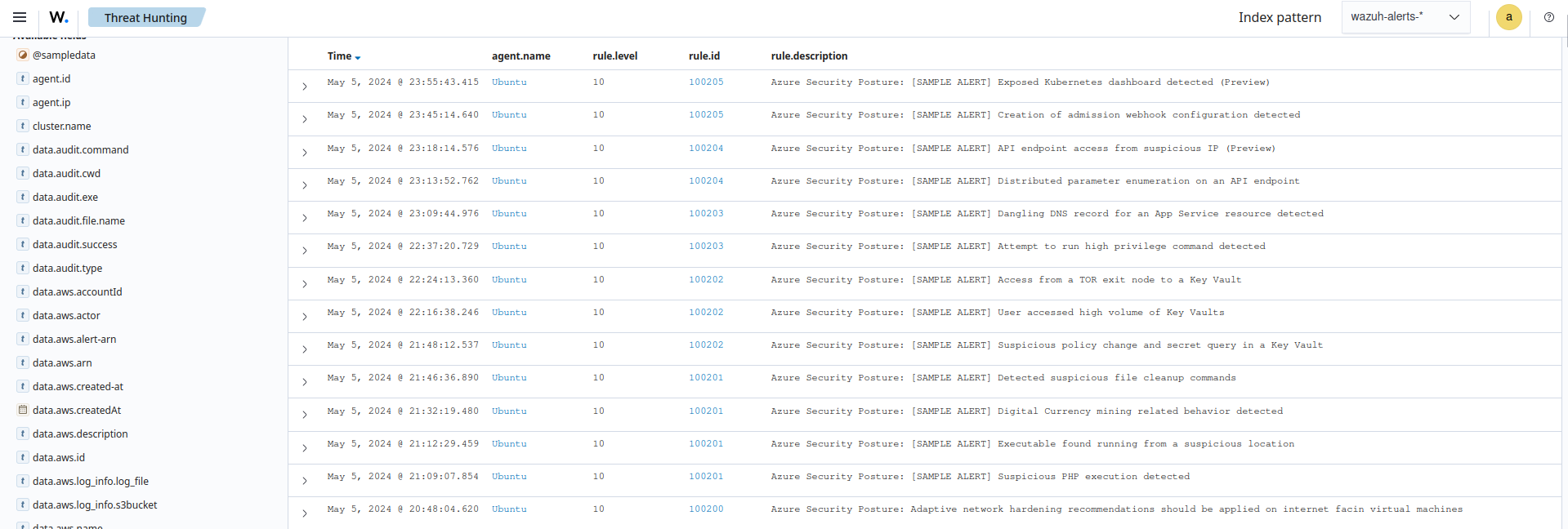1568x529 pixels.
Task: Expand the 23:55:43.415 alert row
Action: point(305,87)
